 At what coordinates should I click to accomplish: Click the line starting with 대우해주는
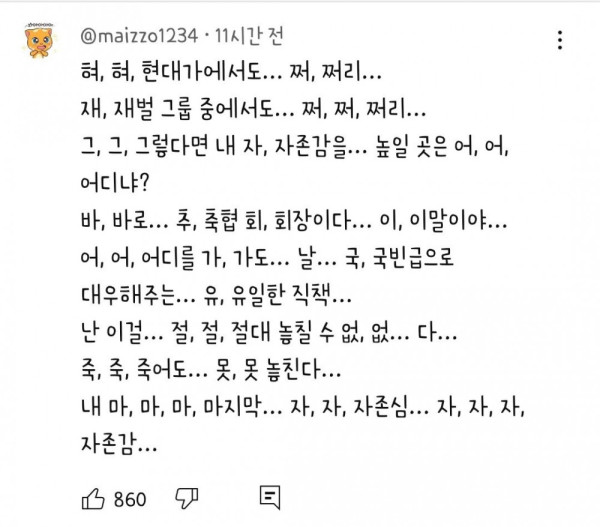(216, 294)
